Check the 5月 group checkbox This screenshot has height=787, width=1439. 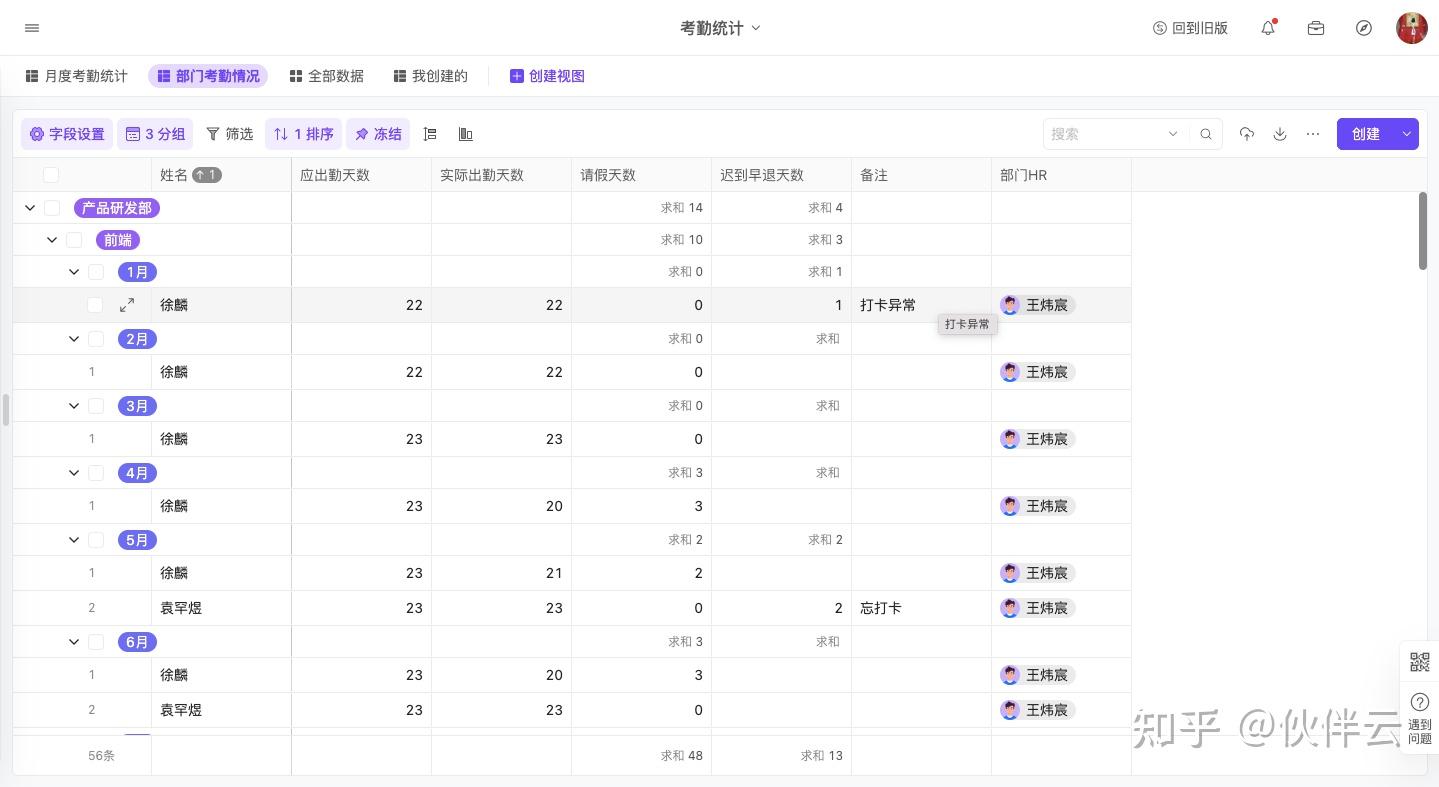[x=96, y=540]
